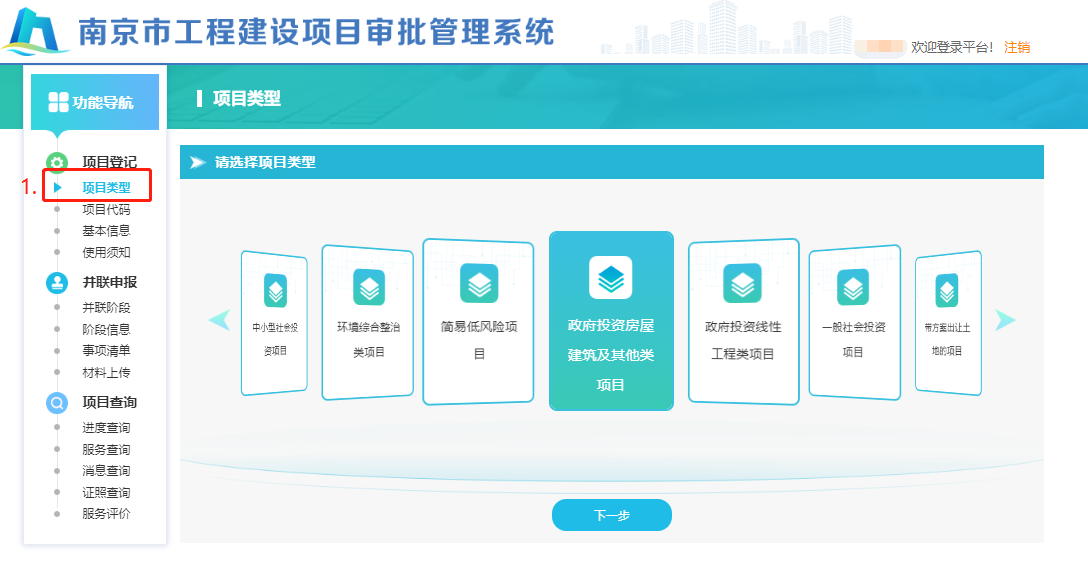1088x561 pixels.
Task: Click the 注销 logout link
Action: click(x=1016, y=47)
